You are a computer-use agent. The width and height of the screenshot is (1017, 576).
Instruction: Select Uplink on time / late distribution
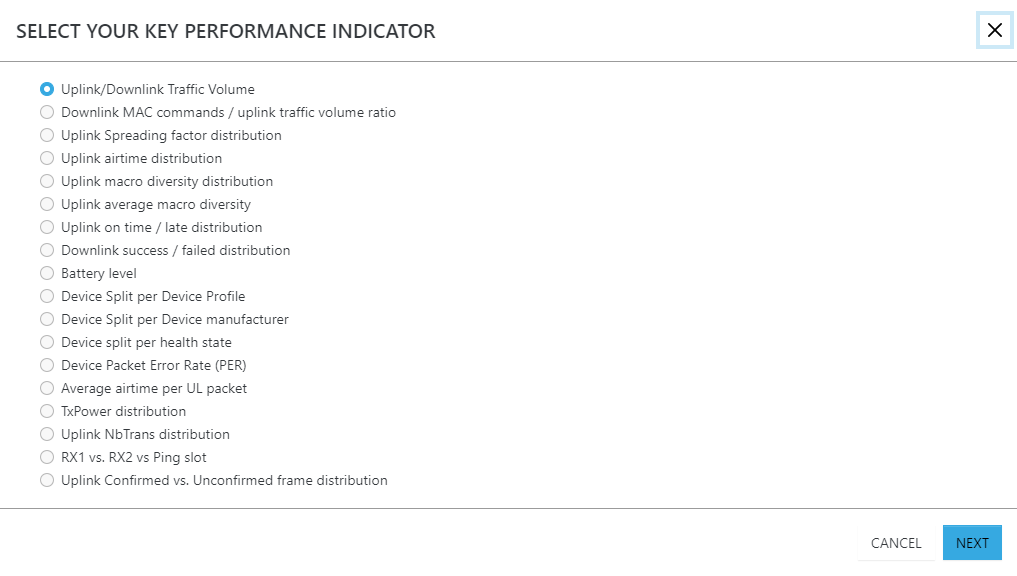pos(47,227)
